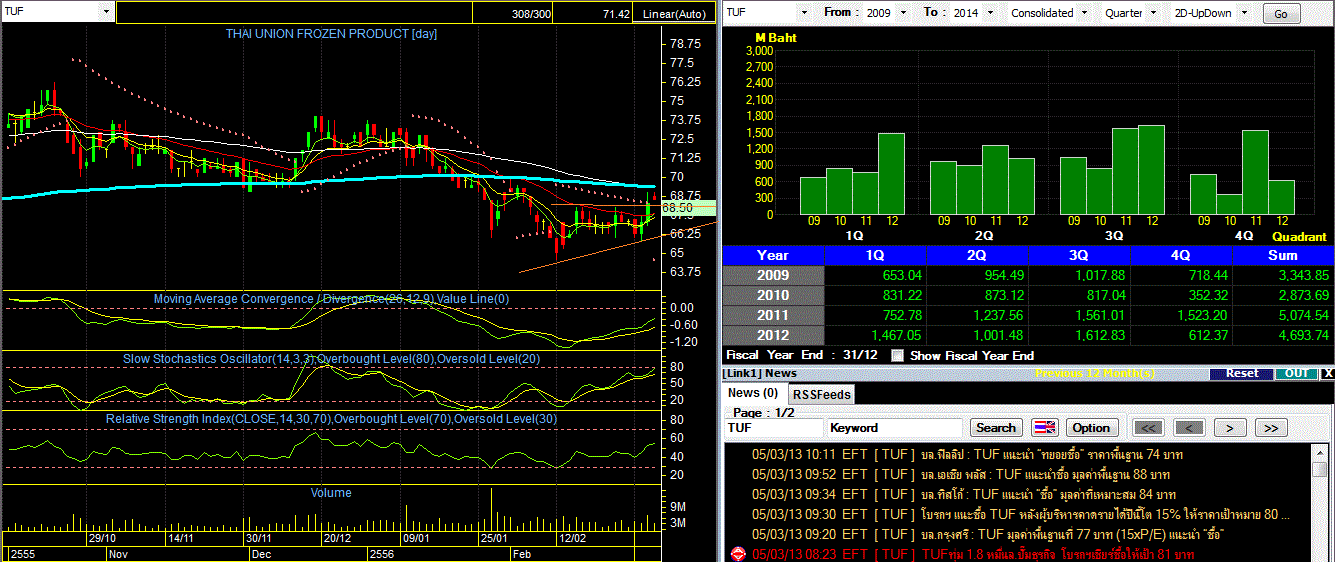
Task: Click the Keyword search field
Action: (x=896, y=427)
